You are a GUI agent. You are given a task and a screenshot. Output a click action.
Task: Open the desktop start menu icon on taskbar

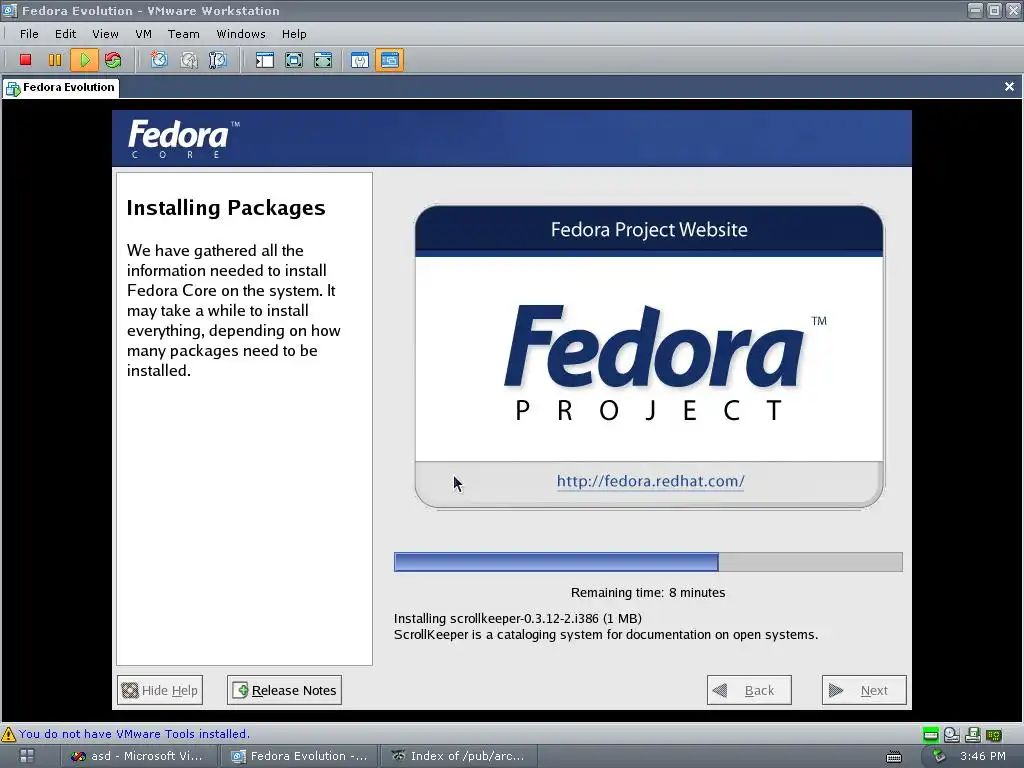click(27, 756)
